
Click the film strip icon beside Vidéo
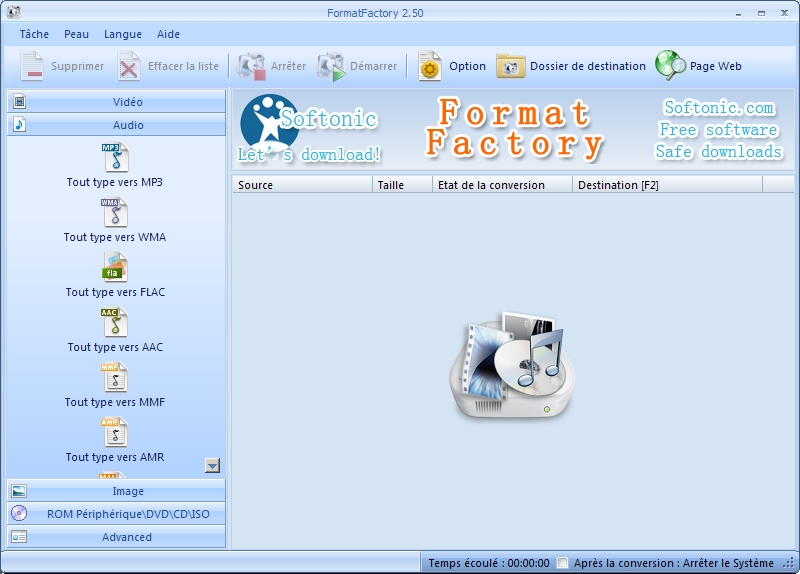point(19,102)
